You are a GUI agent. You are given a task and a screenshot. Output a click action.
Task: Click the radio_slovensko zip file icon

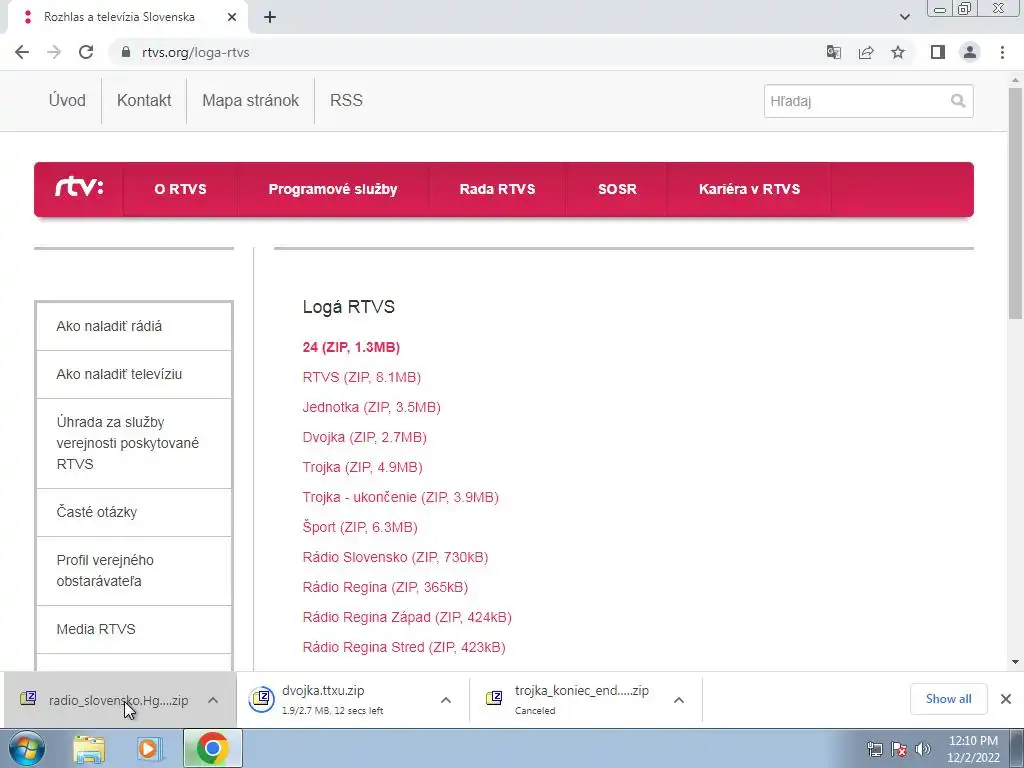click(28, 699)
